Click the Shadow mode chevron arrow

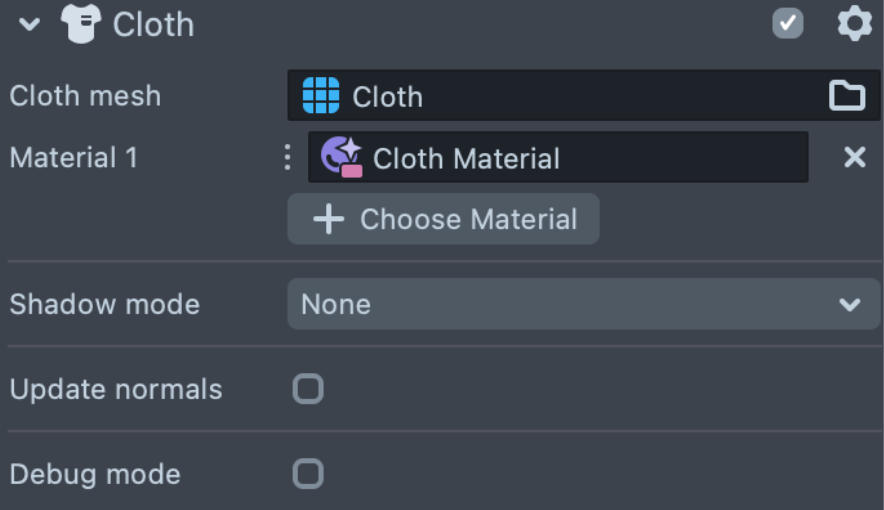850,304
